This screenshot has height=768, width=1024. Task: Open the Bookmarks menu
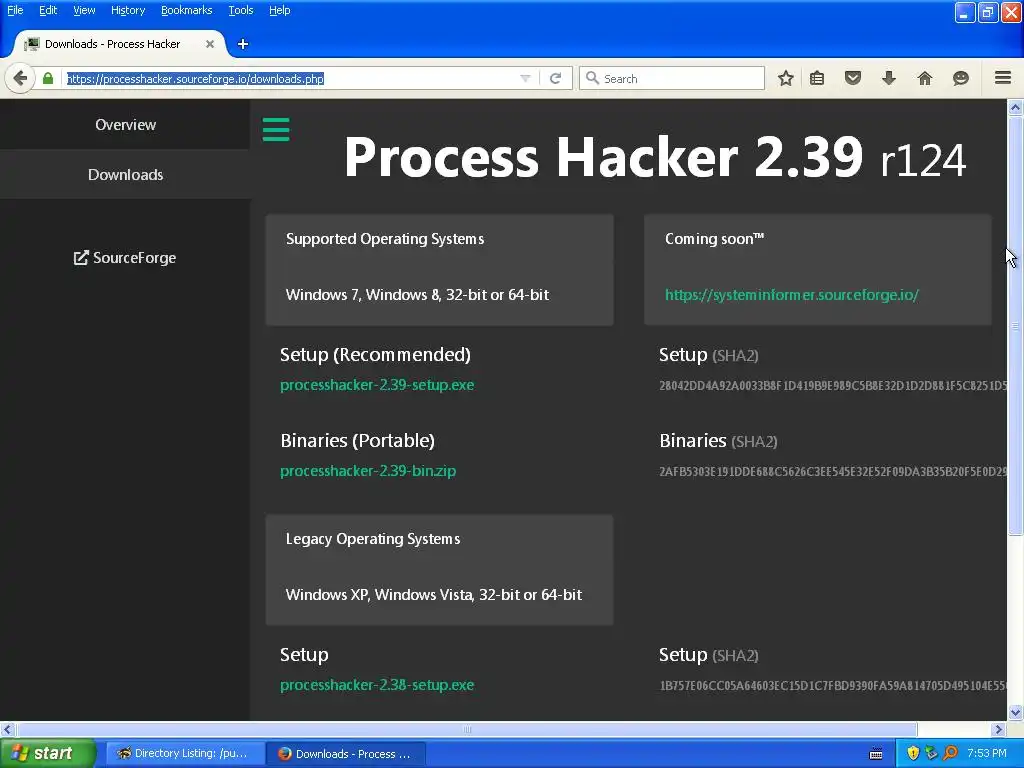pyautogui.click(x=187, y=10)
